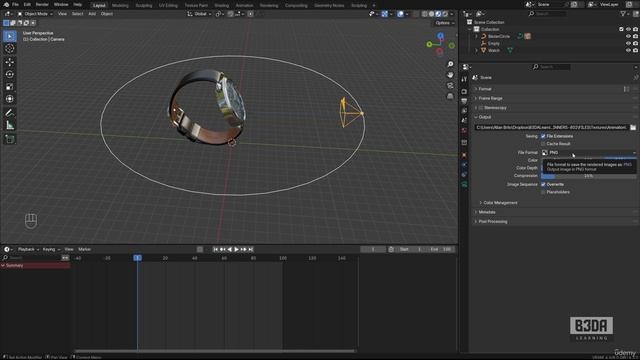
Task: Select the Cursor tool in toolbar
Action: pyautogui.click(x=10, y=49)
